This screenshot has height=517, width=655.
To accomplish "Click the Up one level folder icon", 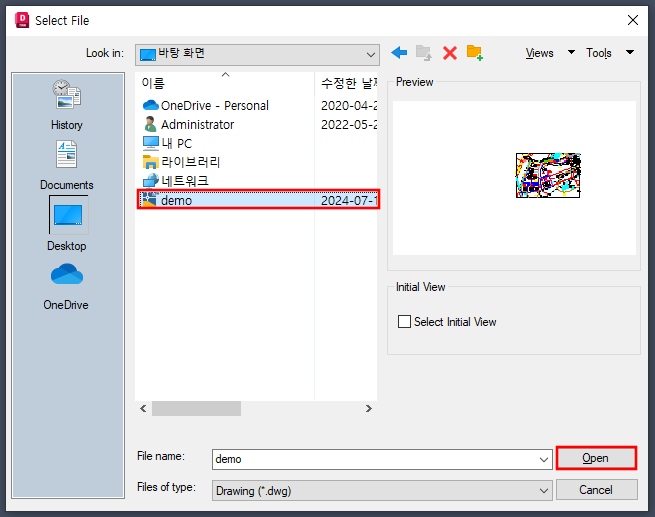I will pos(424,53).
